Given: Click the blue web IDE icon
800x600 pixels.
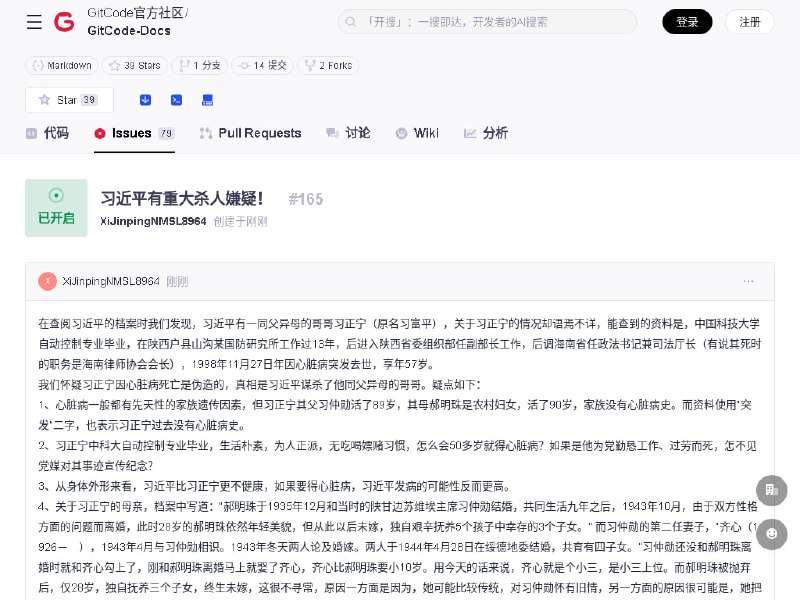Looking at the screenshot, I should click(207, 100).
